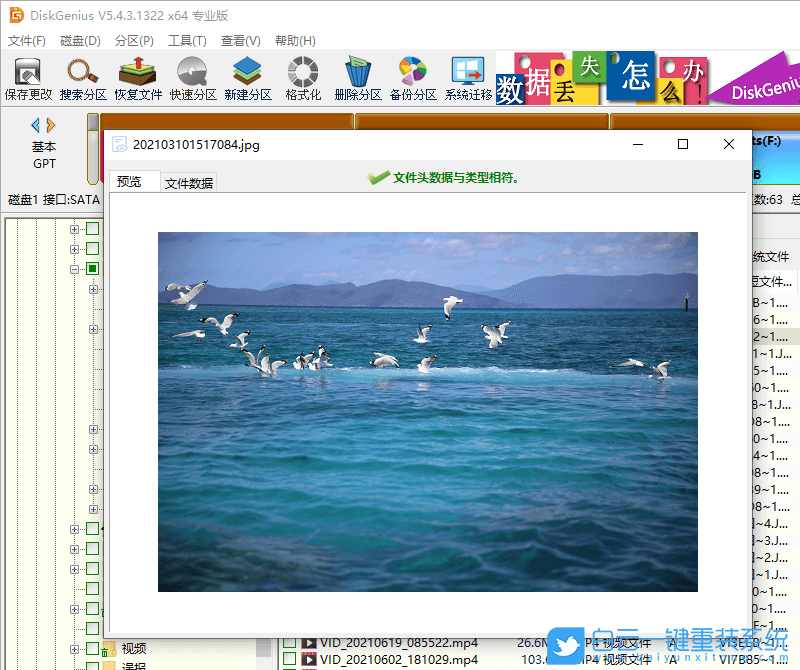Open 备份分区 partition backup
This screenshot has width=800, height=670.
(x=413, y=77)
